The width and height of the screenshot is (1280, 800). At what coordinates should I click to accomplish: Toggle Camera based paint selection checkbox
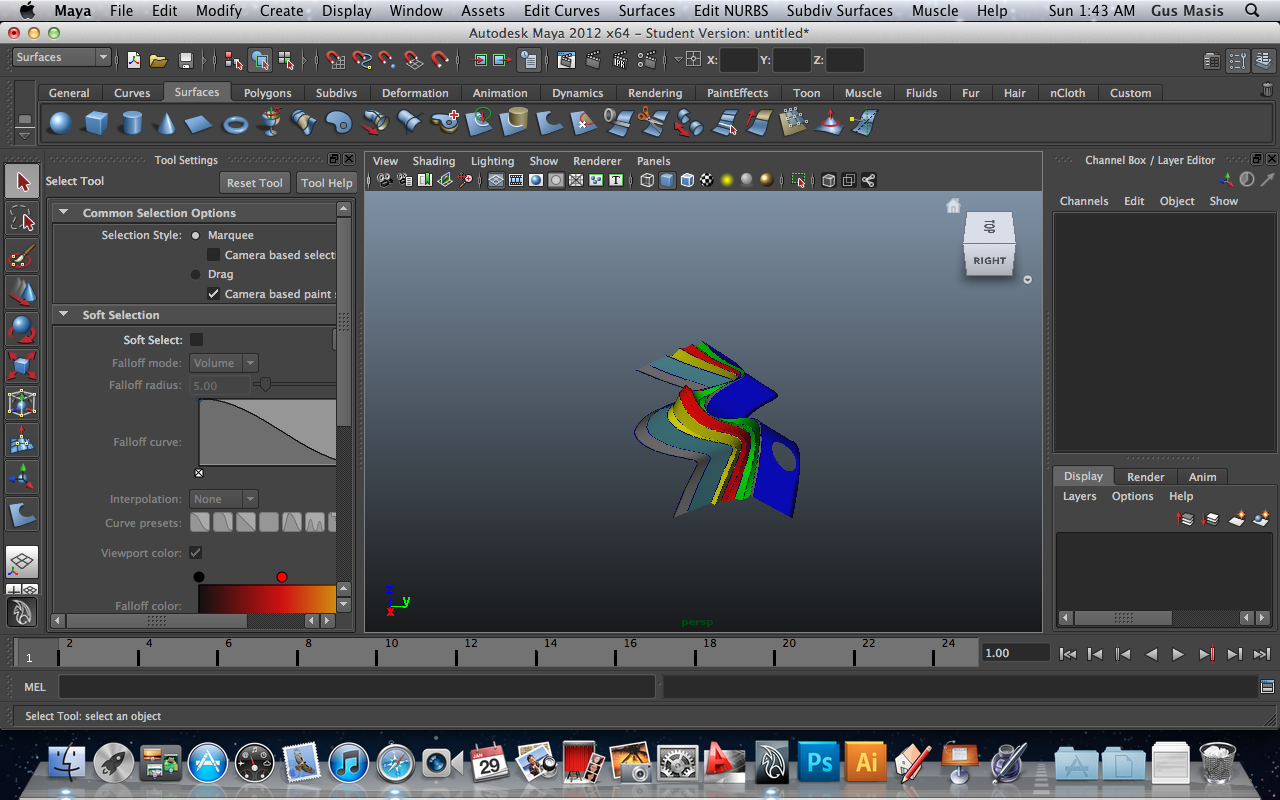point(213,294)
